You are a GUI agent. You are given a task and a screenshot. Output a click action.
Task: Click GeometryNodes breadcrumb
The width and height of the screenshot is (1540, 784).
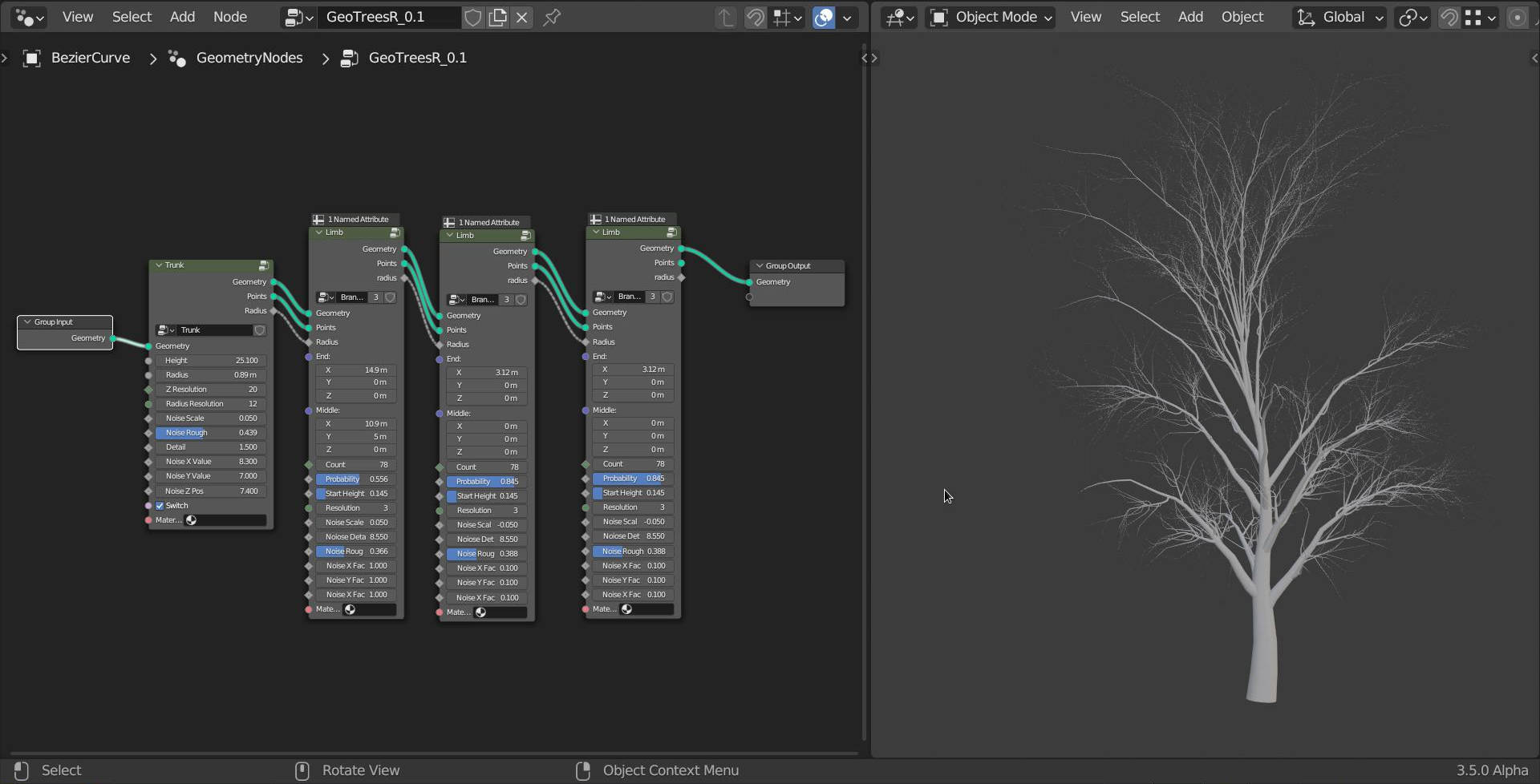click(x=249, y=58)
